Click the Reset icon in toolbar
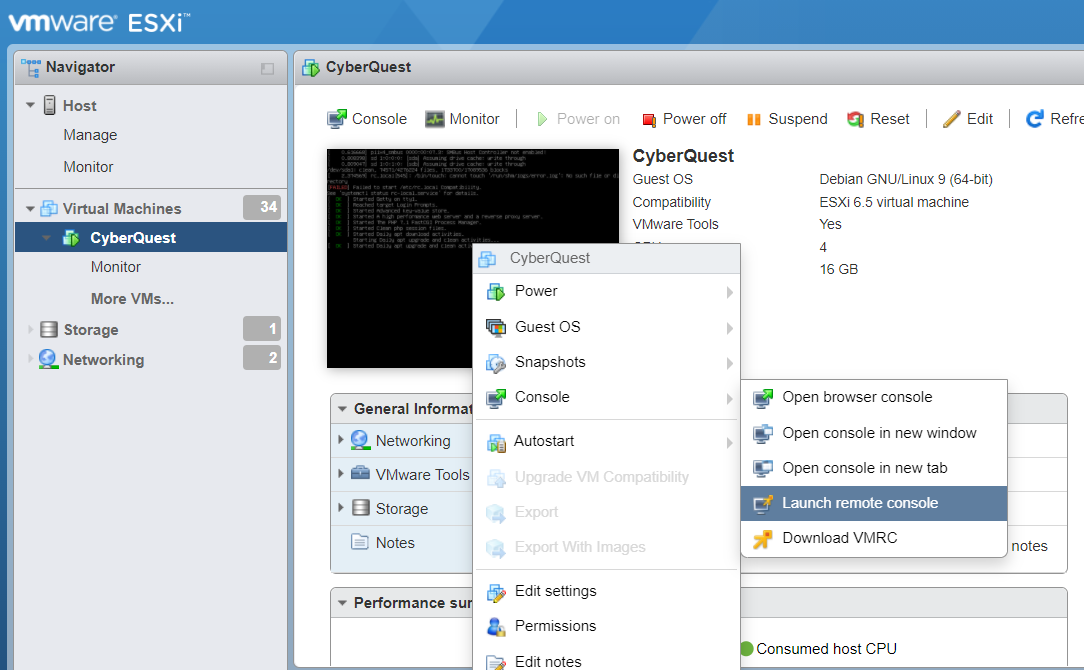Screen dimensions: 1084x670 click(x=855, y=119)
